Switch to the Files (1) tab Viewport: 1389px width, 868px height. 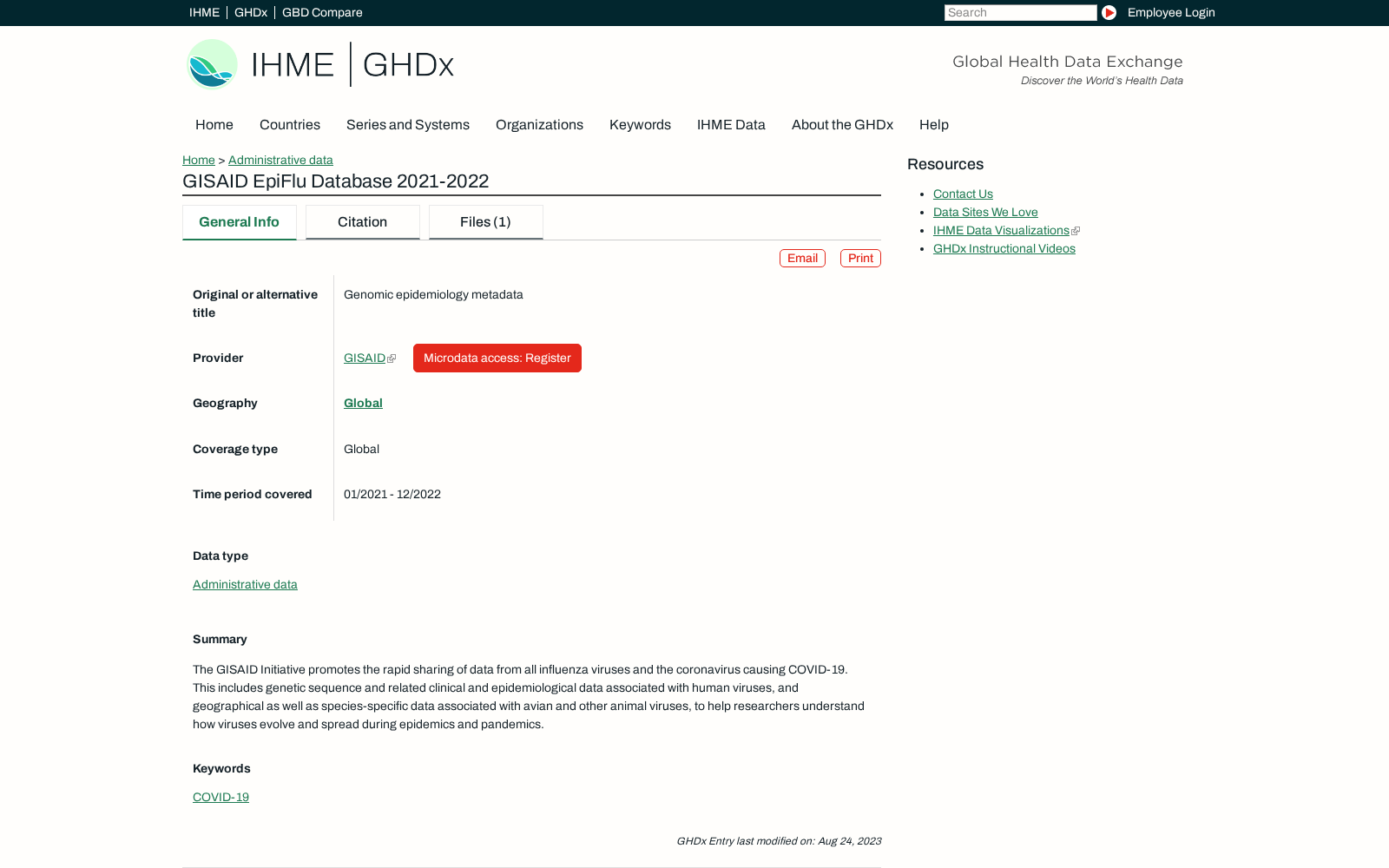pos(486,222)
